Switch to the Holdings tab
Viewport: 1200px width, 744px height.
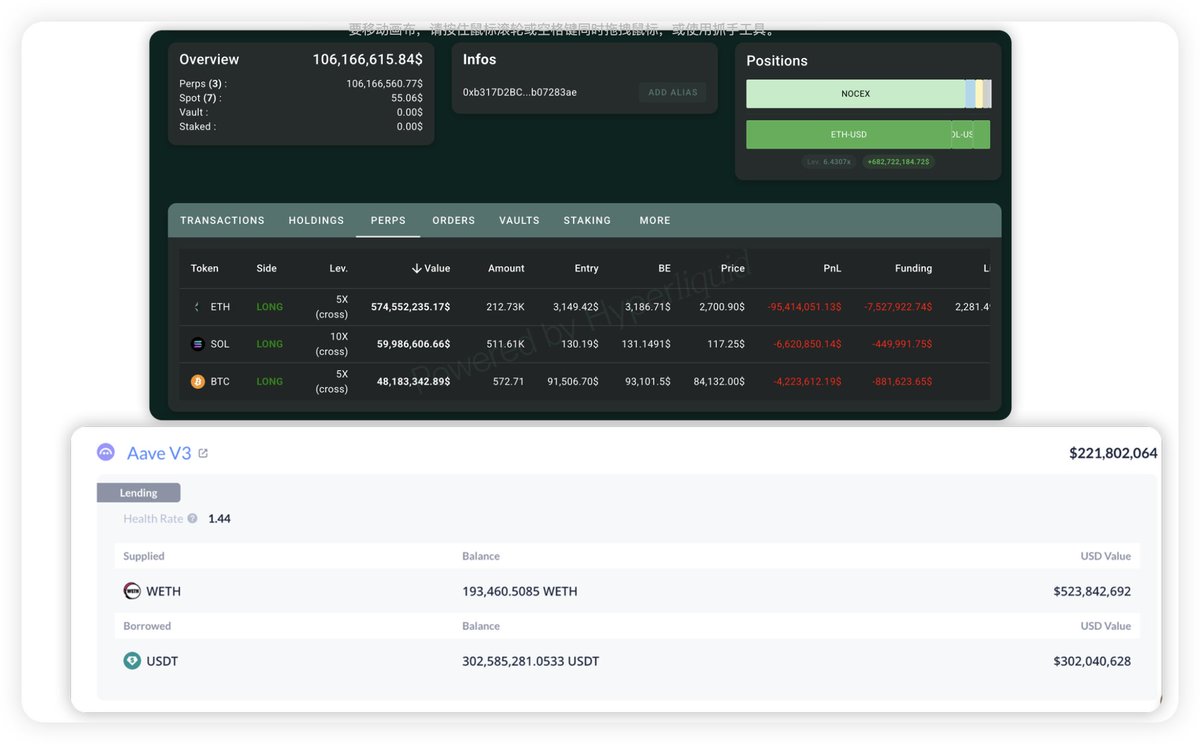(x=316, y=220)
